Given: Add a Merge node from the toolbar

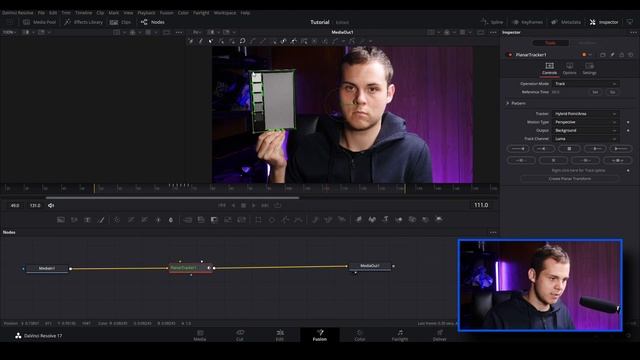Looking at the screenshot, I should 187,220.
